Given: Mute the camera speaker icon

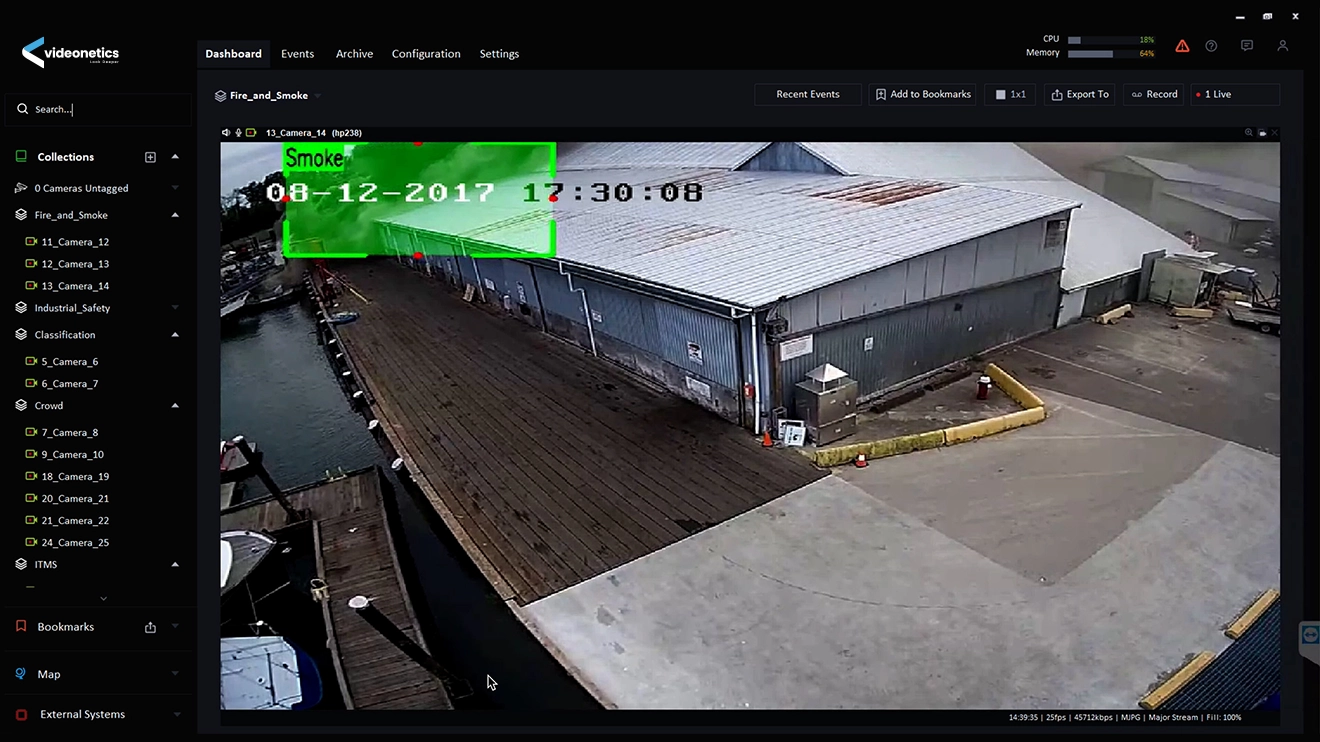Looking at the screenshot, I should [x=226, y=133].
